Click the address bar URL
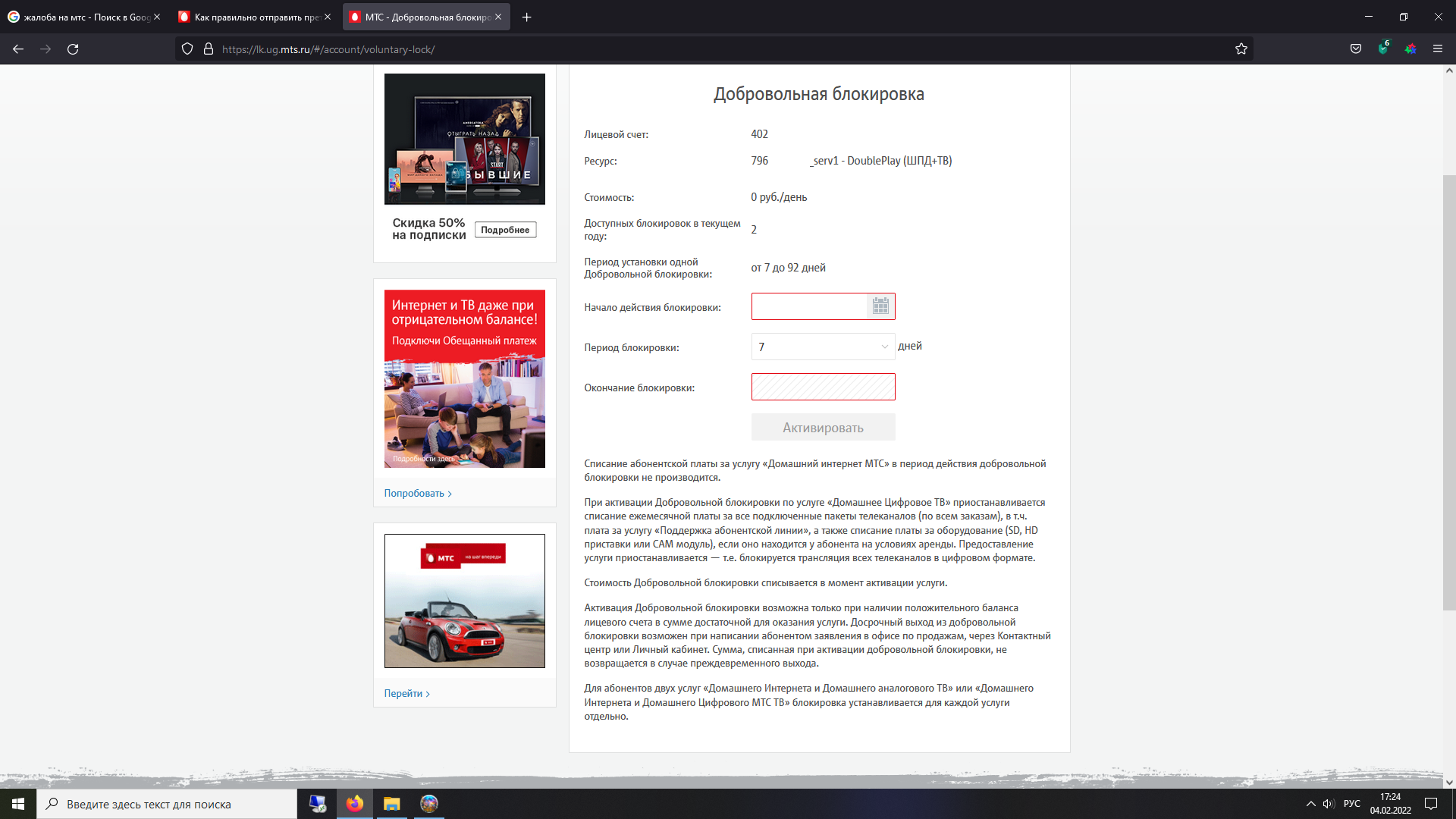The height and width of the screenshot is (819, 1456). coord(328,49)
